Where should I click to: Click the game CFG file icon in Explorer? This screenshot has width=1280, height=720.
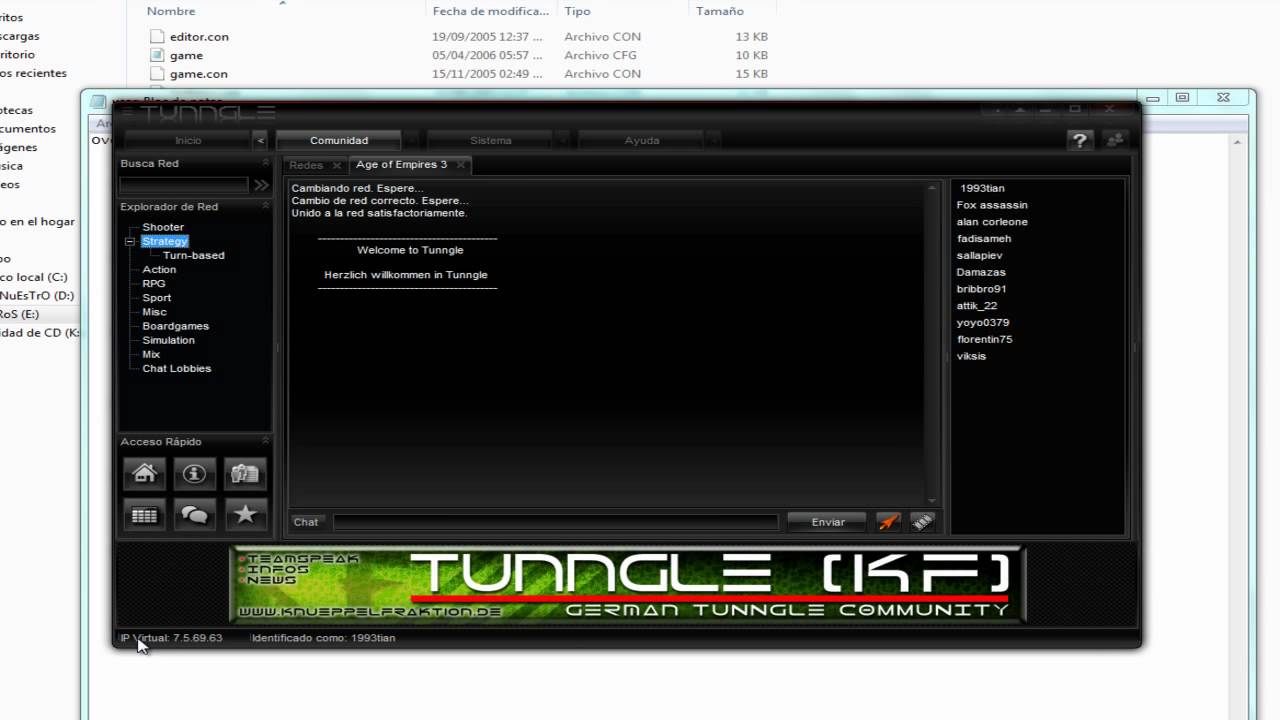[157, 55]
